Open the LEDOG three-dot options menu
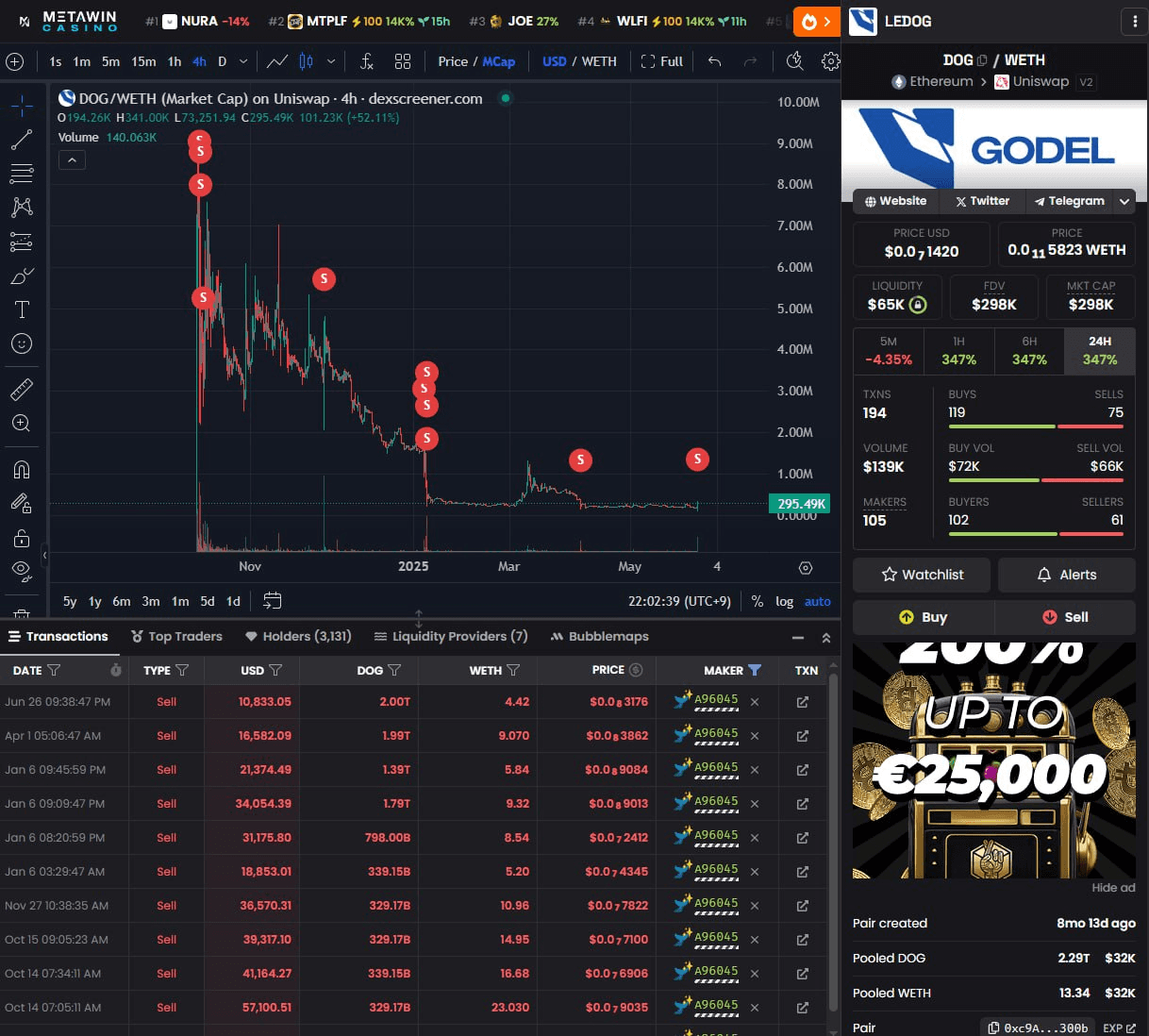Screen dimensions: 1149x1036 click(1134, 21)
